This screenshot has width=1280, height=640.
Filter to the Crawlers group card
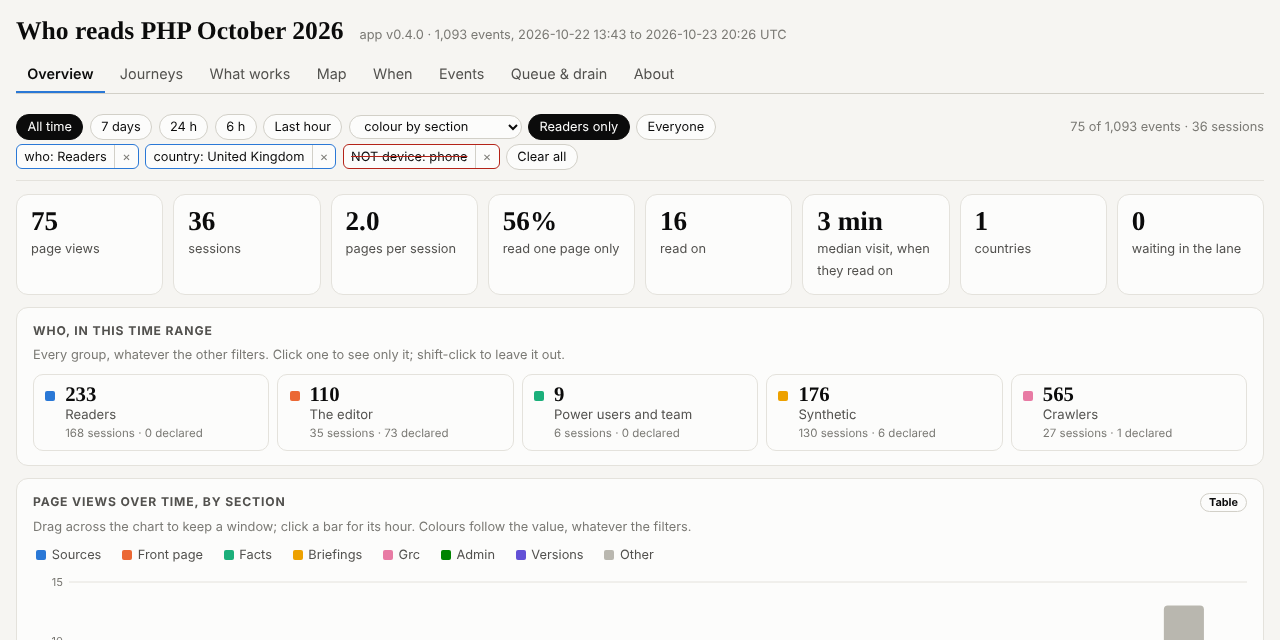pos(1129,413)
